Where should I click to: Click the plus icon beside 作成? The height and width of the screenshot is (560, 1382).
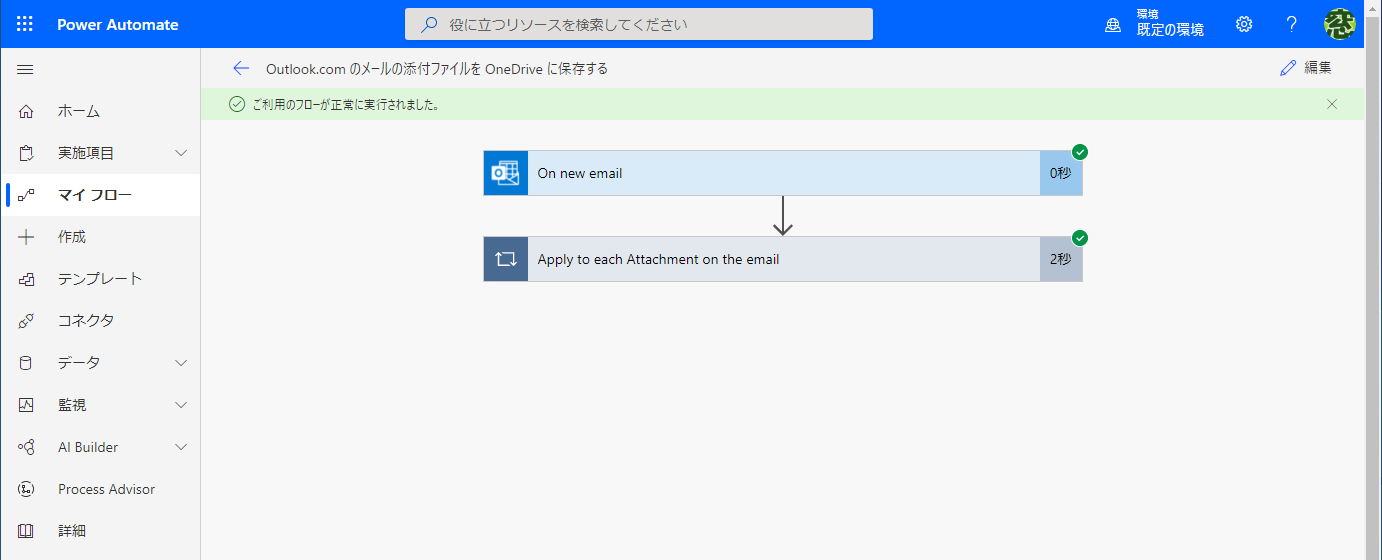coord(26,237)
